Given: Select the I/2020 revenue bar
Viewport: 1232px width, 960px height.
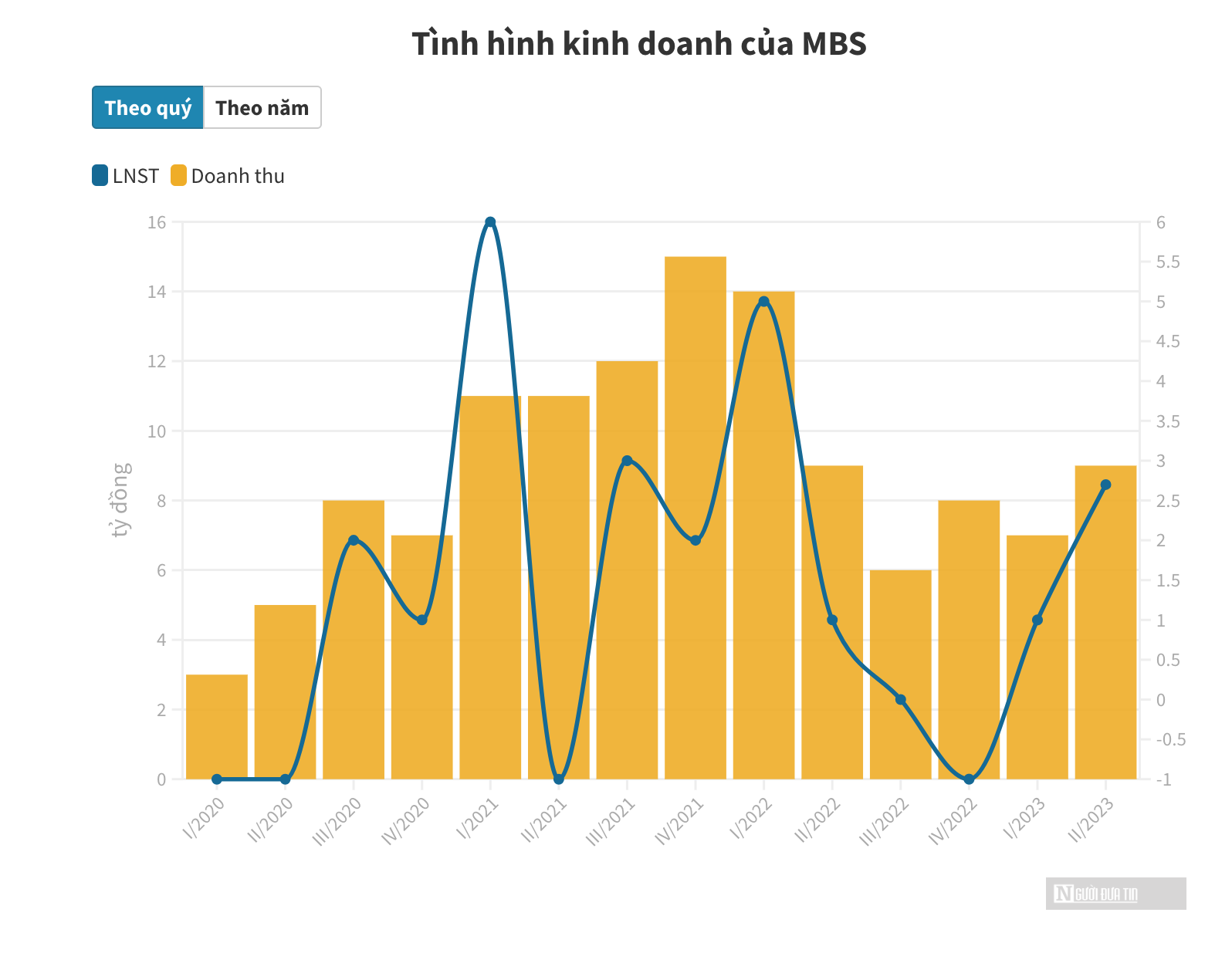Looking at the screenshot, I should click(x=217, y=727).
